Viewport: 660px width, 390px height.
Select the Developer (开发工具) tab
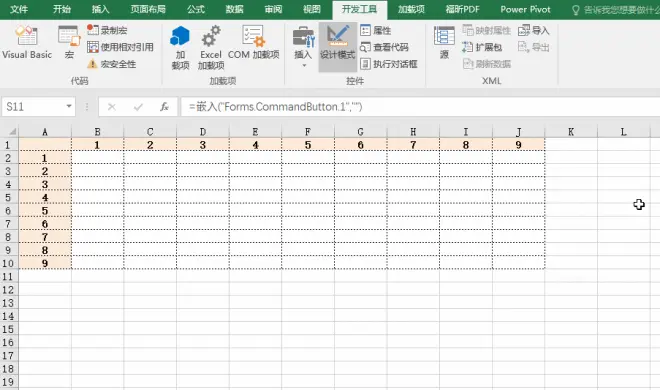pyautogui.click(x=359, y=9)
